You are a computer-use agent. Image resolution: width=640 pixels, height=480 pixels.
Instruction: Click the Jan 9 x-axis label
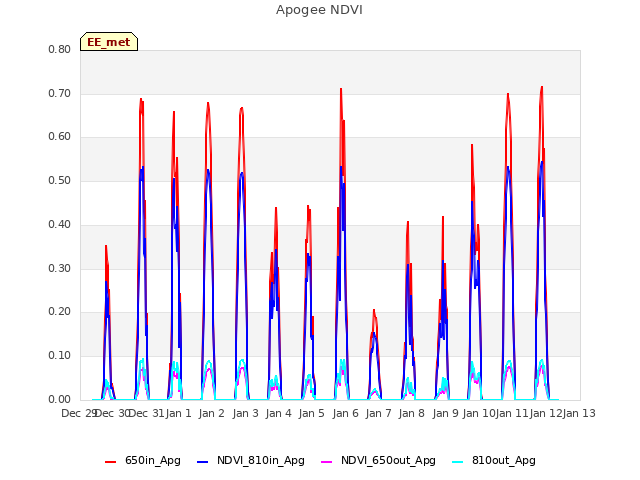pos(446,413)
